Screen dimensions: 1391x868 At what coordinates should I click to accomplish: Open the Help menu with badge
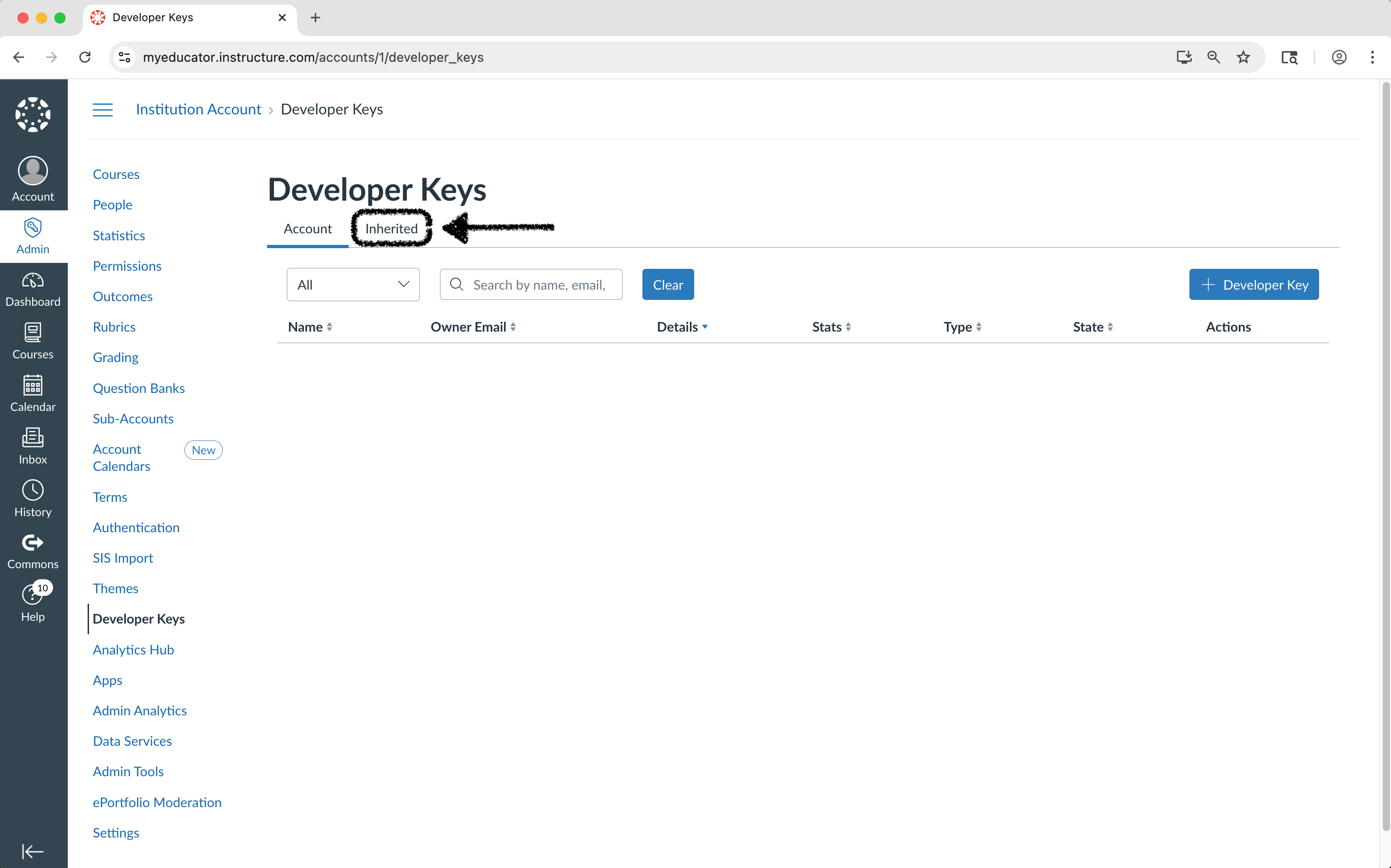pyautogui.click(x=33, y=604)
